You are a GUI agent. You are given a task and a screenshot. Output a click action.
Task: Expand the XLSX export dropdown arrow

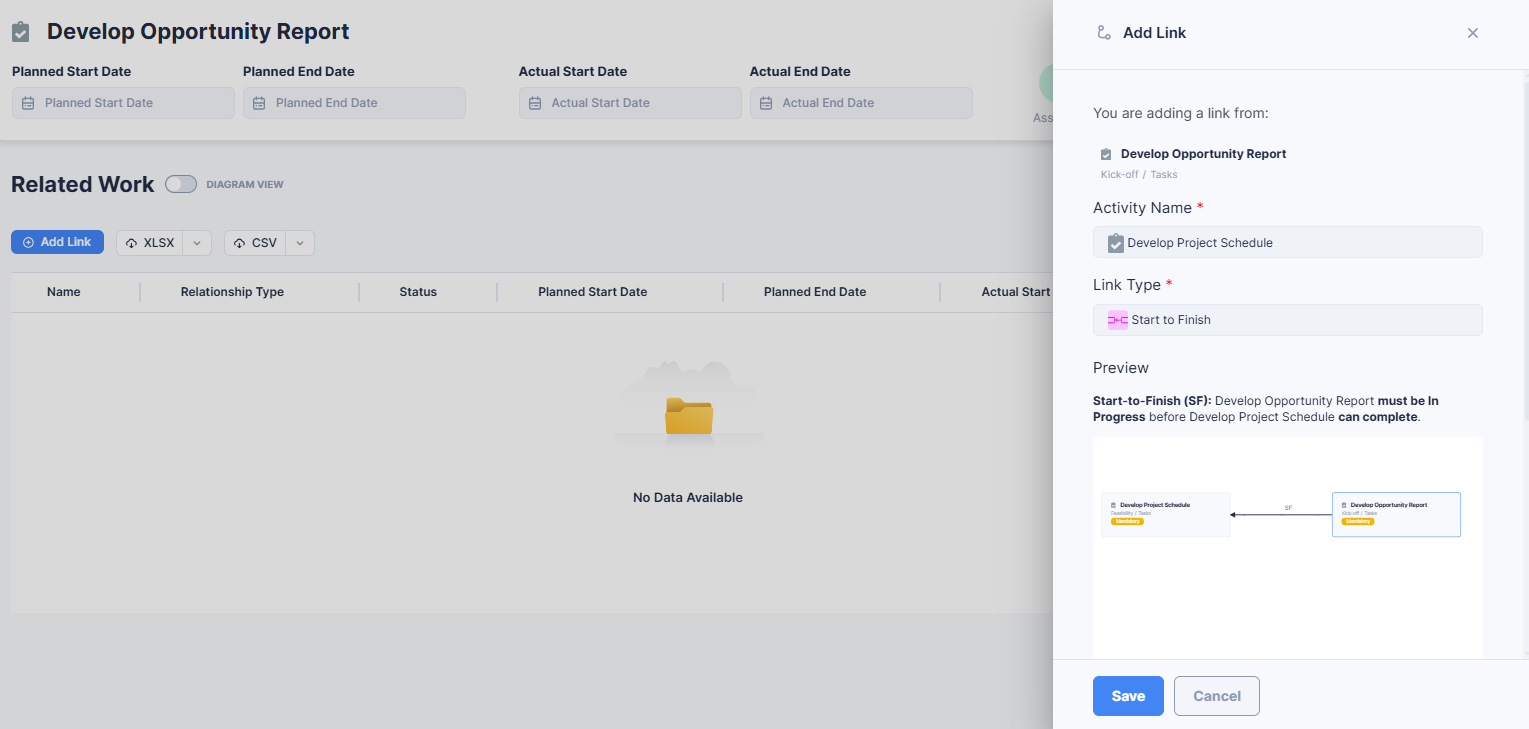click(197, 243)
